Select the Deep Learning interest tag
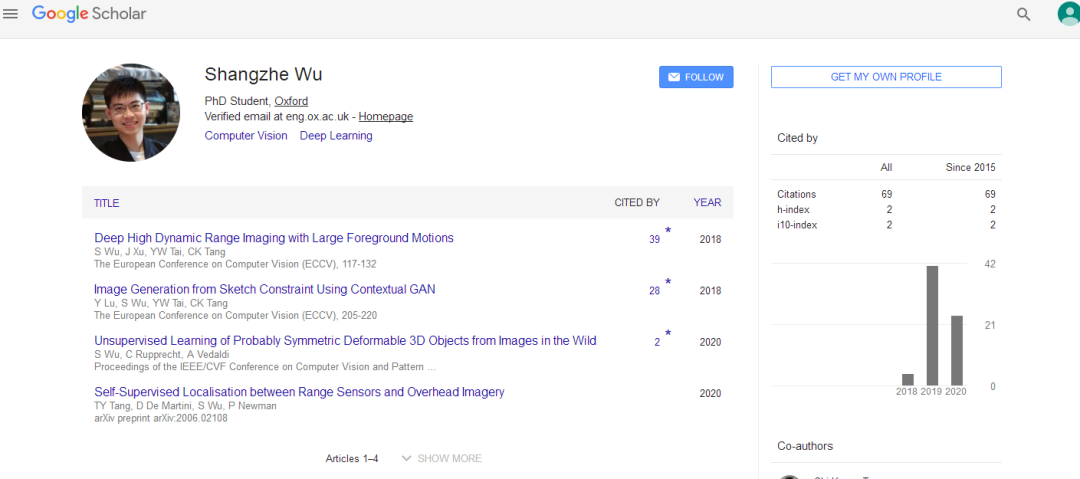This screenshot has width=1080, height=479. pos(336,136)
